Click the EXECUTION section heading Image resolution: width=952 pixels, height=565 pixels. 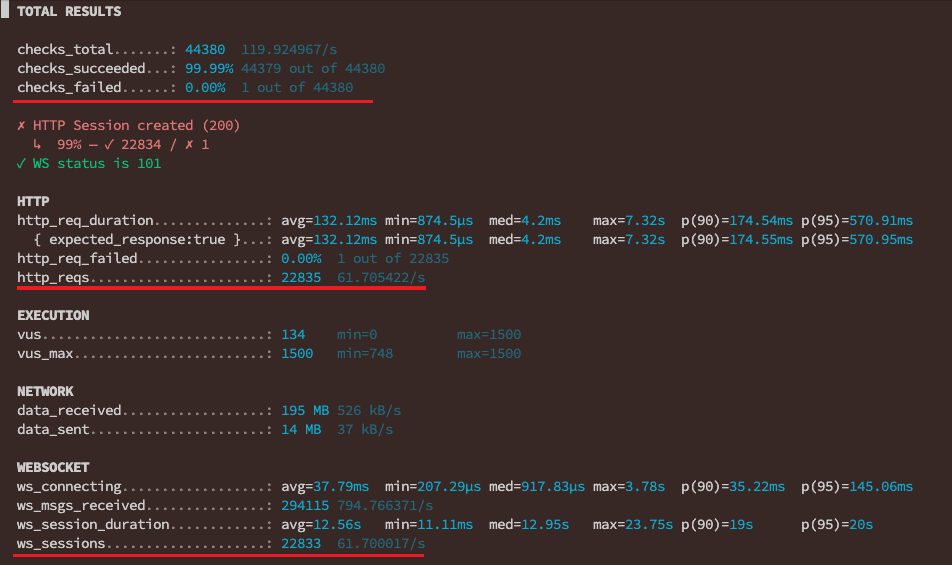pyautogui.click(x=53, y=316)
